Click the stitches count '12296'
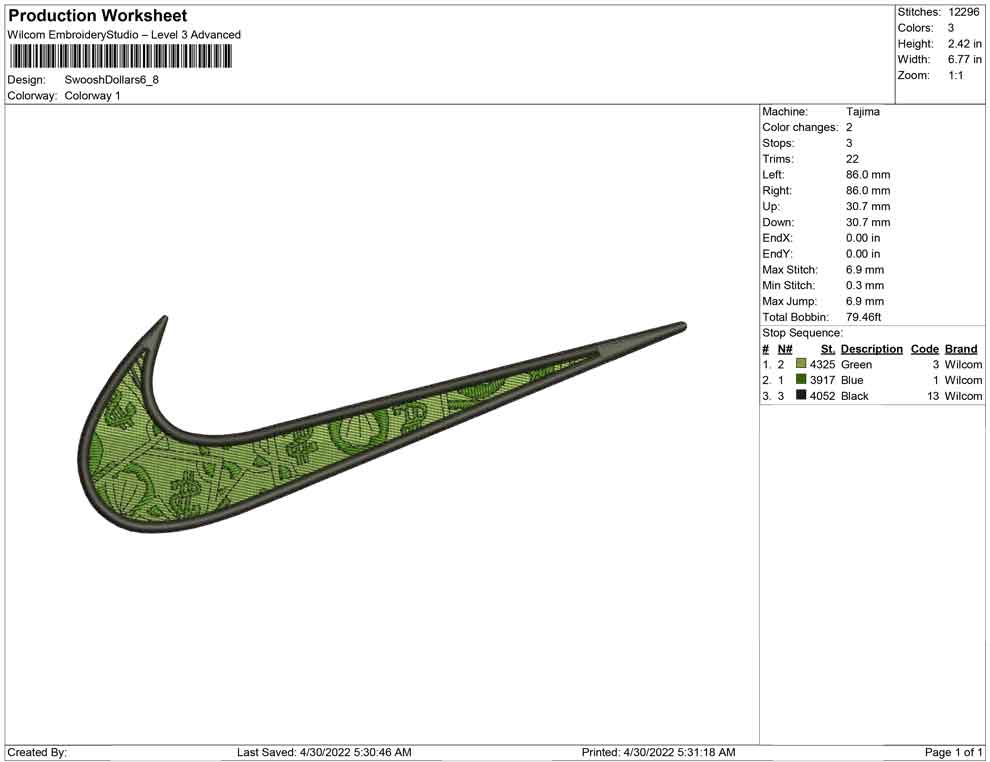Viewport: 990px width, 762px height. (963, 12)
